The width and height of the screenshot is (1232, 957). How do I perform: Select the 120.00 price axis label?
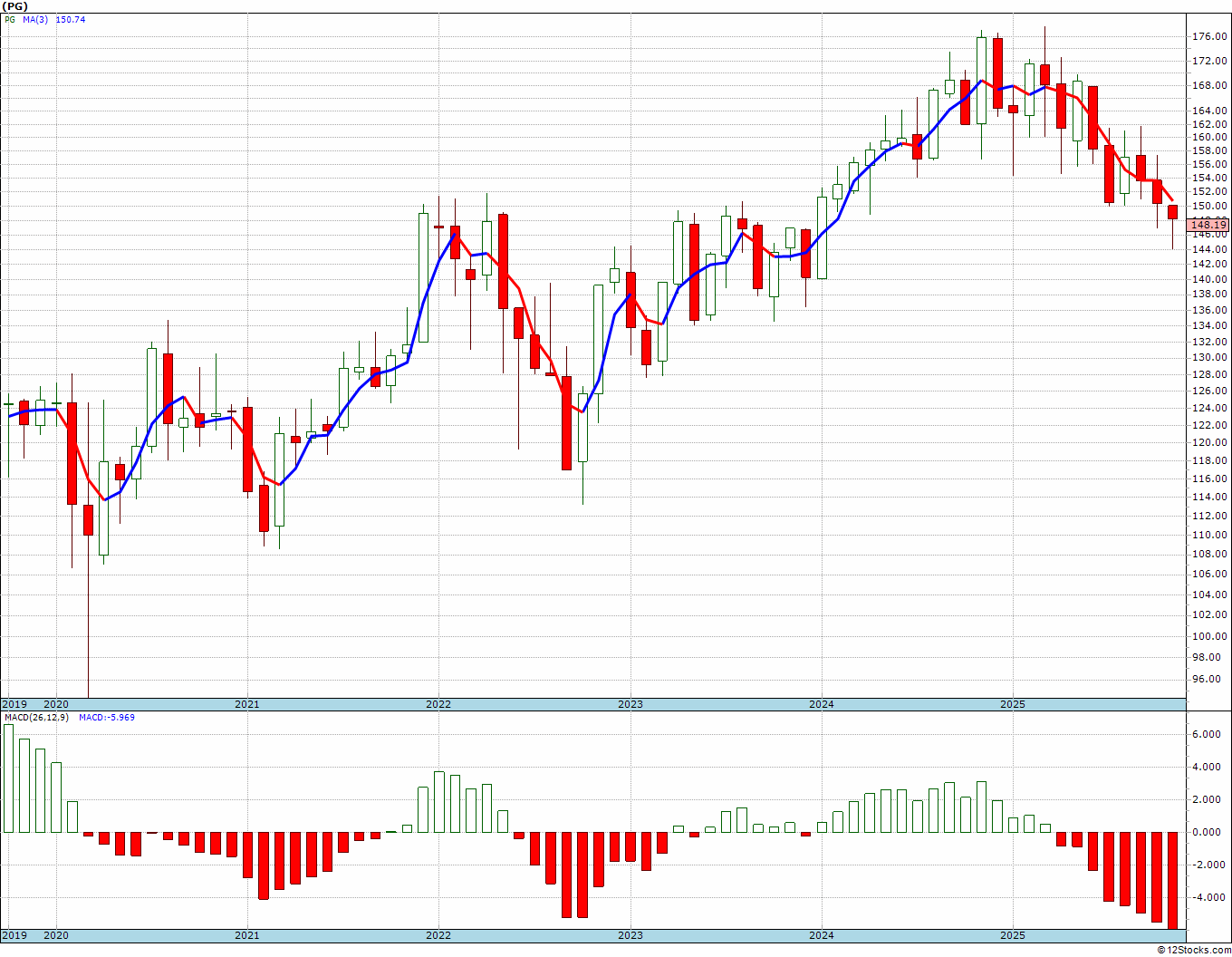(1210, 443)
